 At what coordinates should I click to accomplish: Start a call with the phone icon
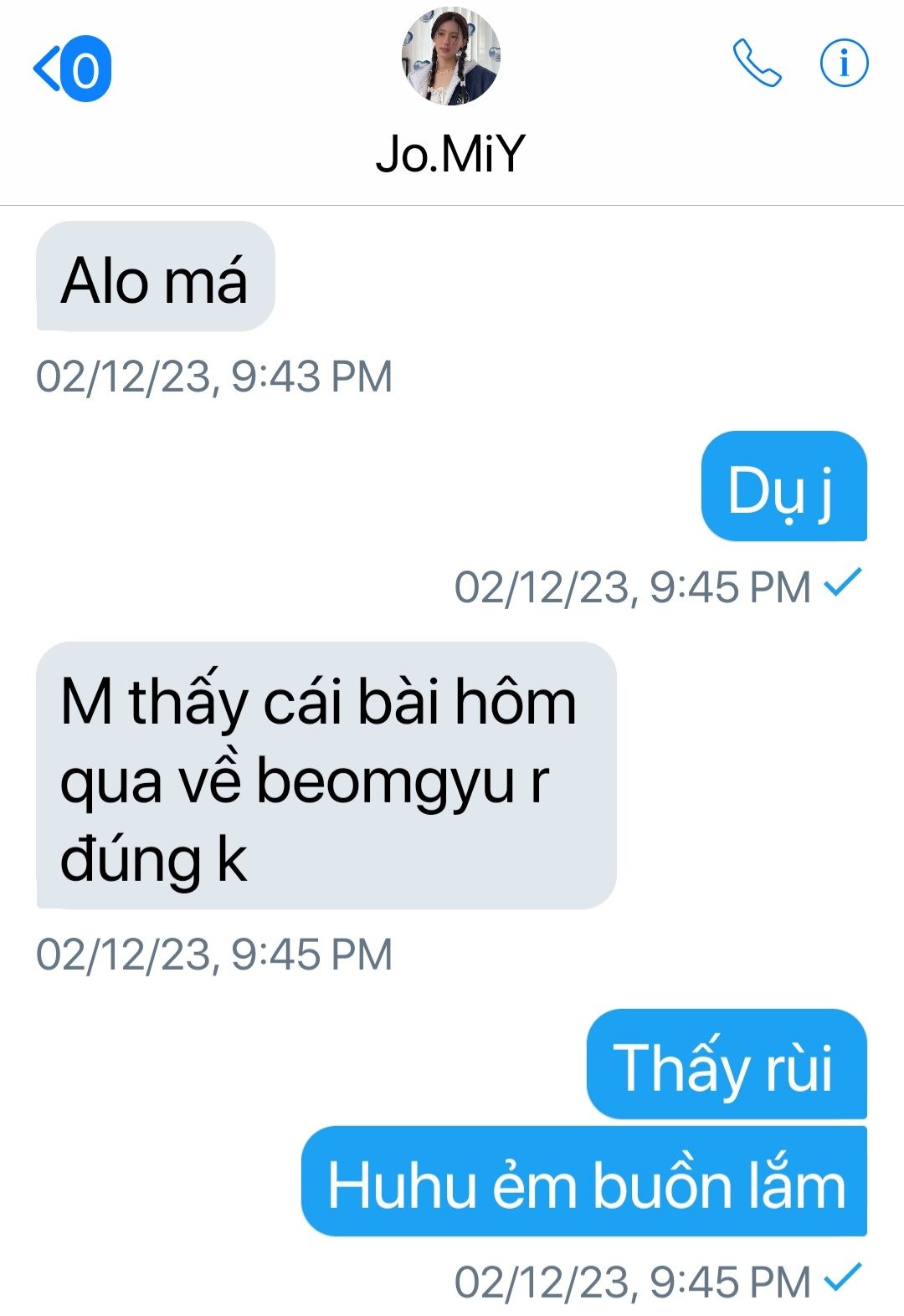(757, 63)
